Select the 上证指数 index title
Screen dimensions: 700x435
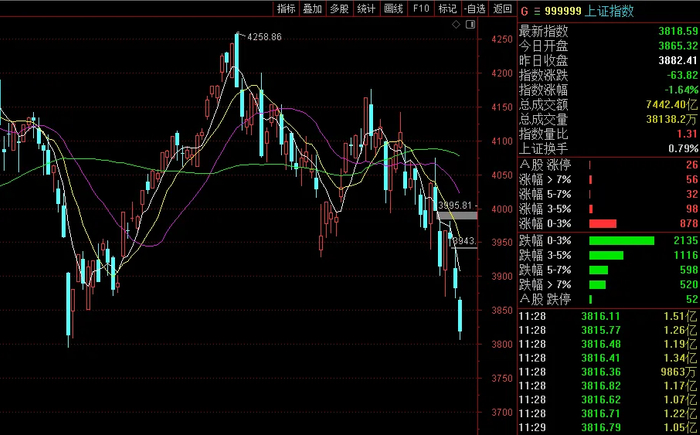(609, 11)
